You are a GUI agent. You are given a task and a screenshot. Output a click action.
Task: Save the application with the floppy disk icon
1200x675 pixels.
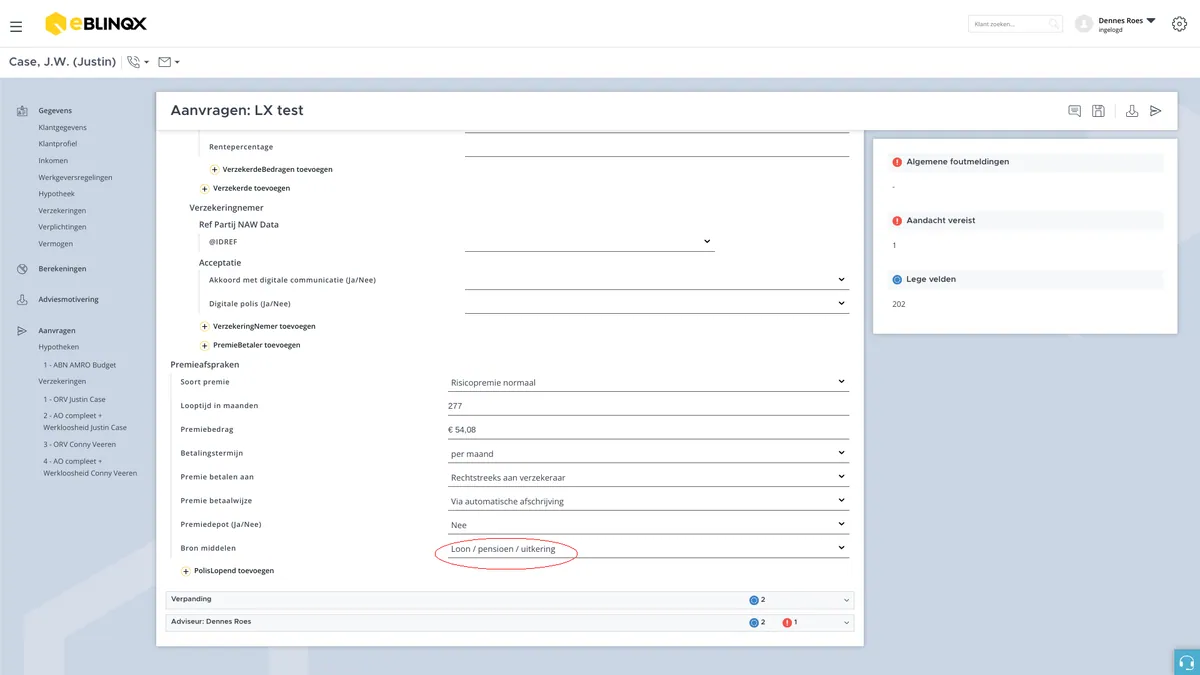[x=1098, y=111]
